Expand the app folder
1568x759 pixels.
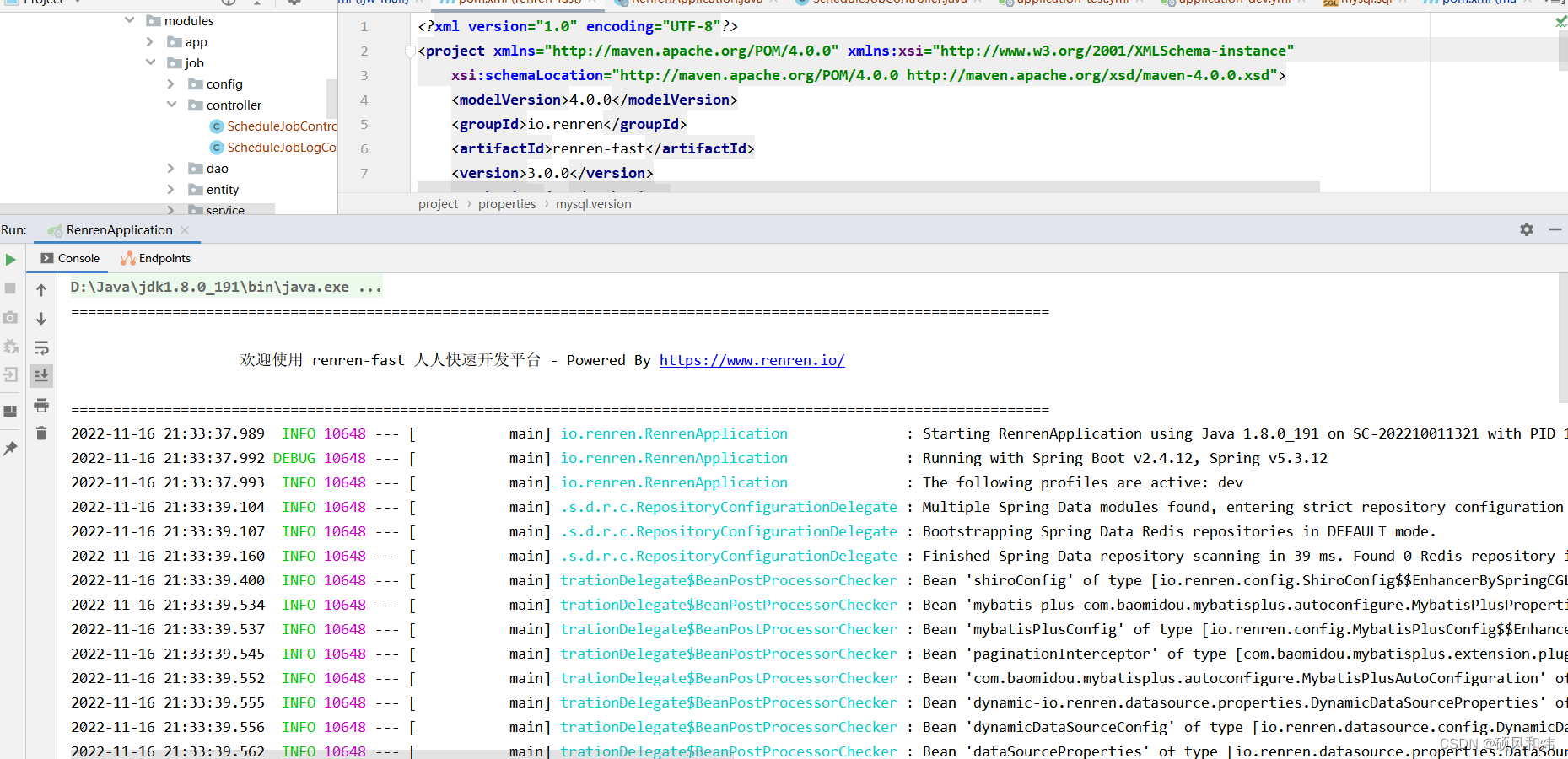tap(150, 41)
